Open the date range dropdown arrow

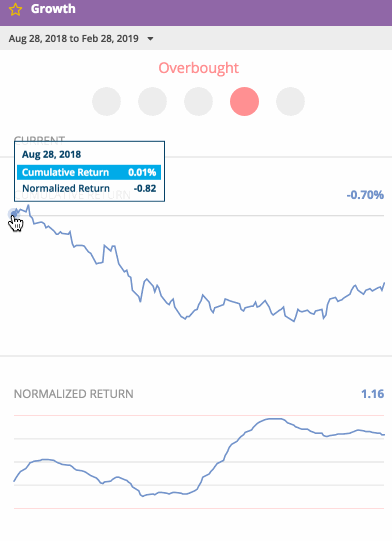(150, 39)
